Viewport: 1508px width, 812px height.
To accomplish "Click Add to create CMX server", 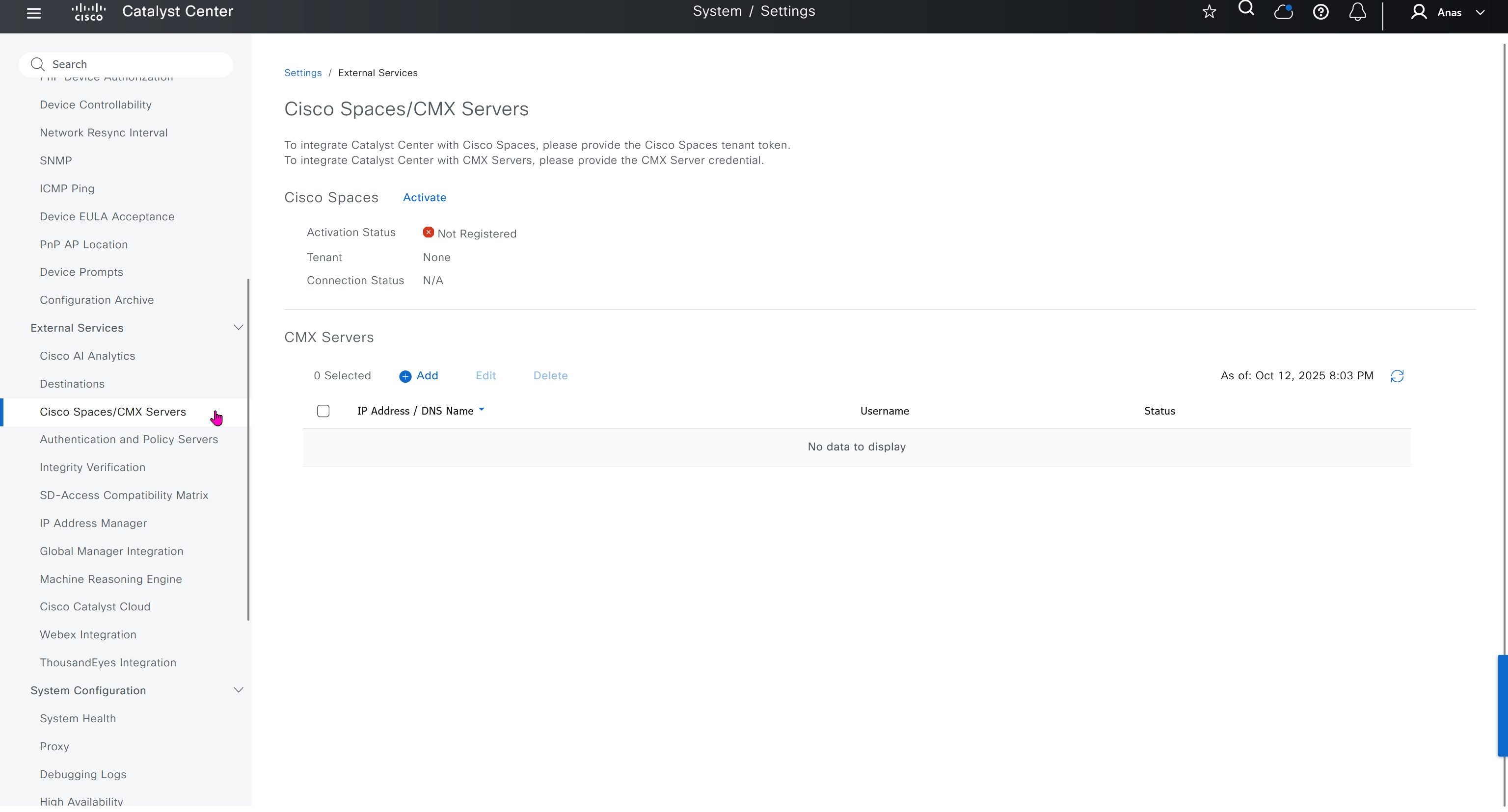I will [x=419, y=375].
